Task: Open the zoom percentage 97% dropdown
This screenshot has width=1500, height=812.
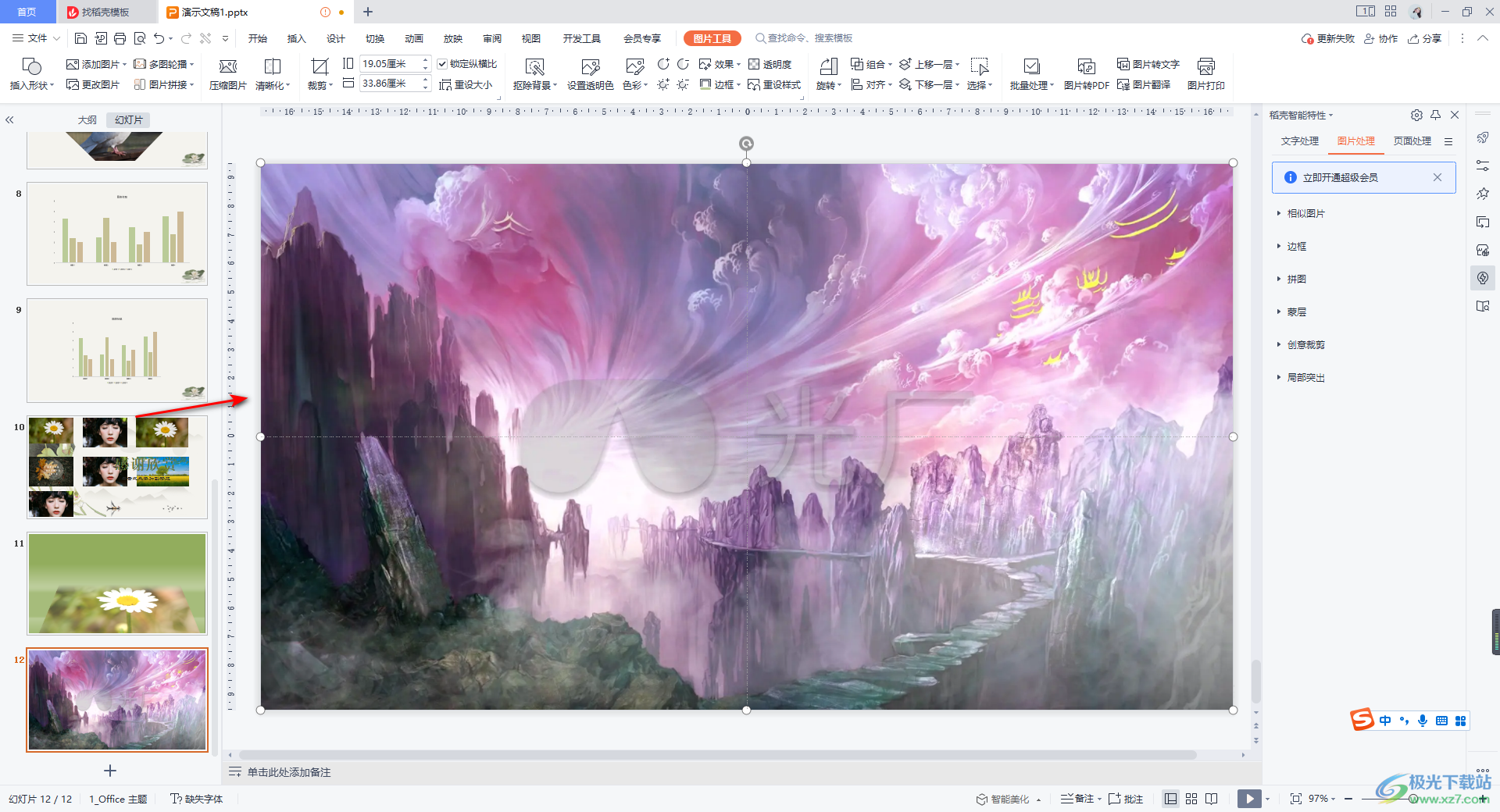Action: 1322,799
